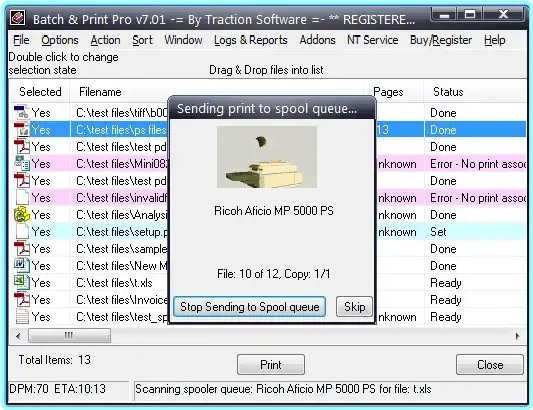Open the Addons menu
The height and width of the screenshot is (410, 533).
pos(317,40)
